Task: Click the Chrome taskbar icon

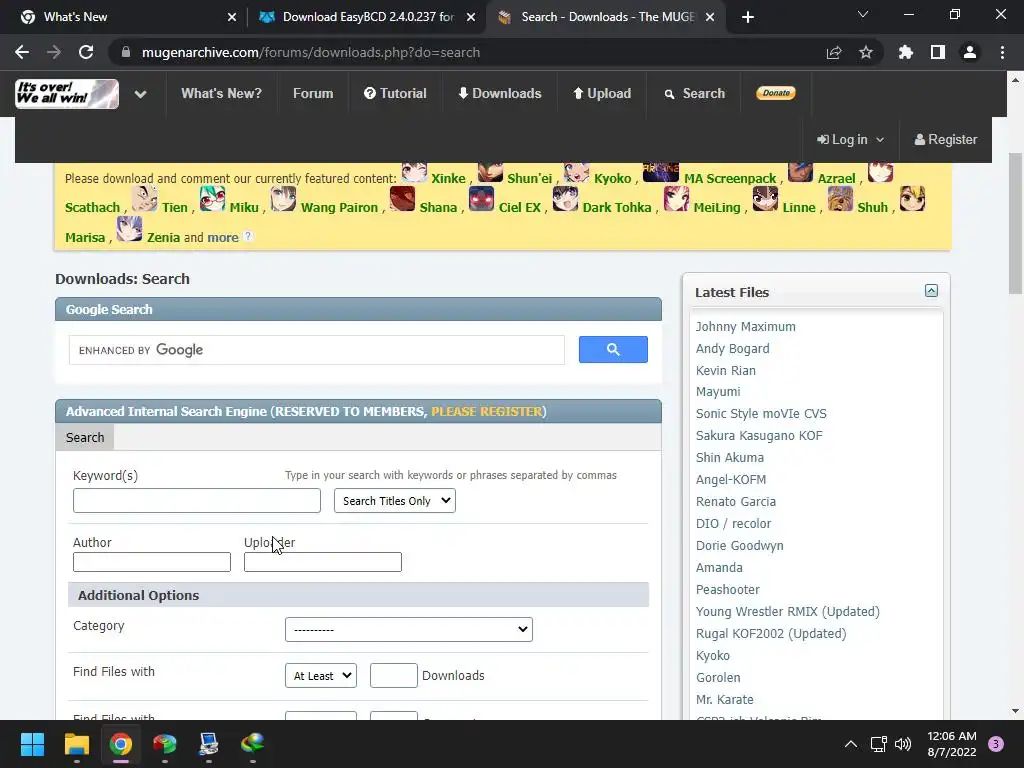Action: pos(121,744)
